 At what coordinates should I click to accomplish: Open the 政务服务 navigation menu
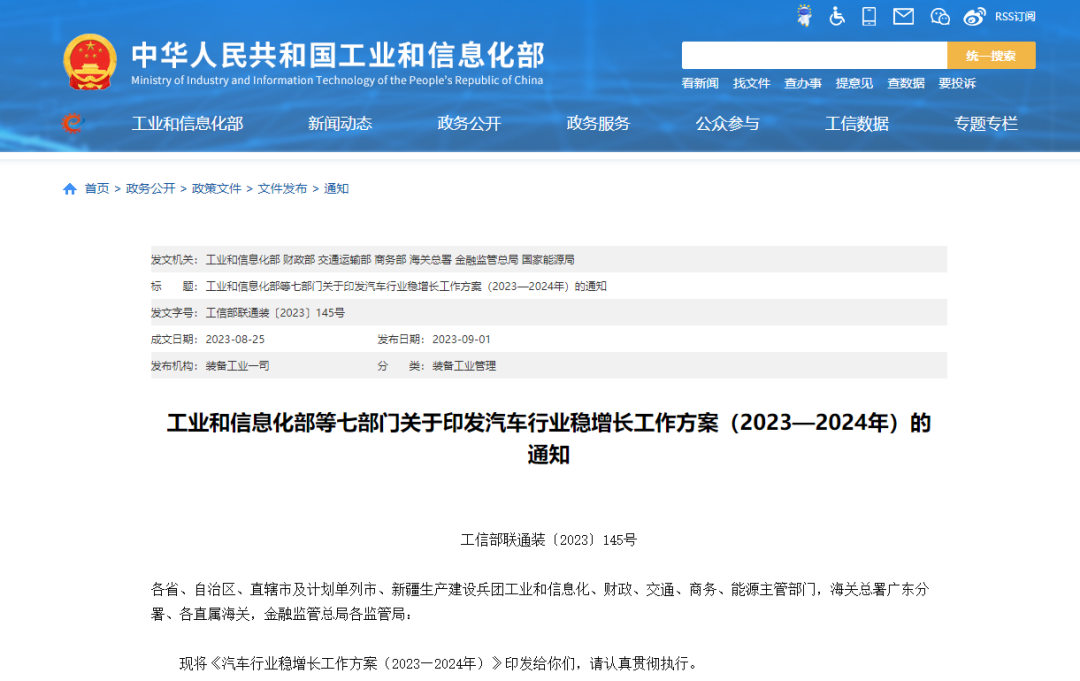tap(598, 124)
